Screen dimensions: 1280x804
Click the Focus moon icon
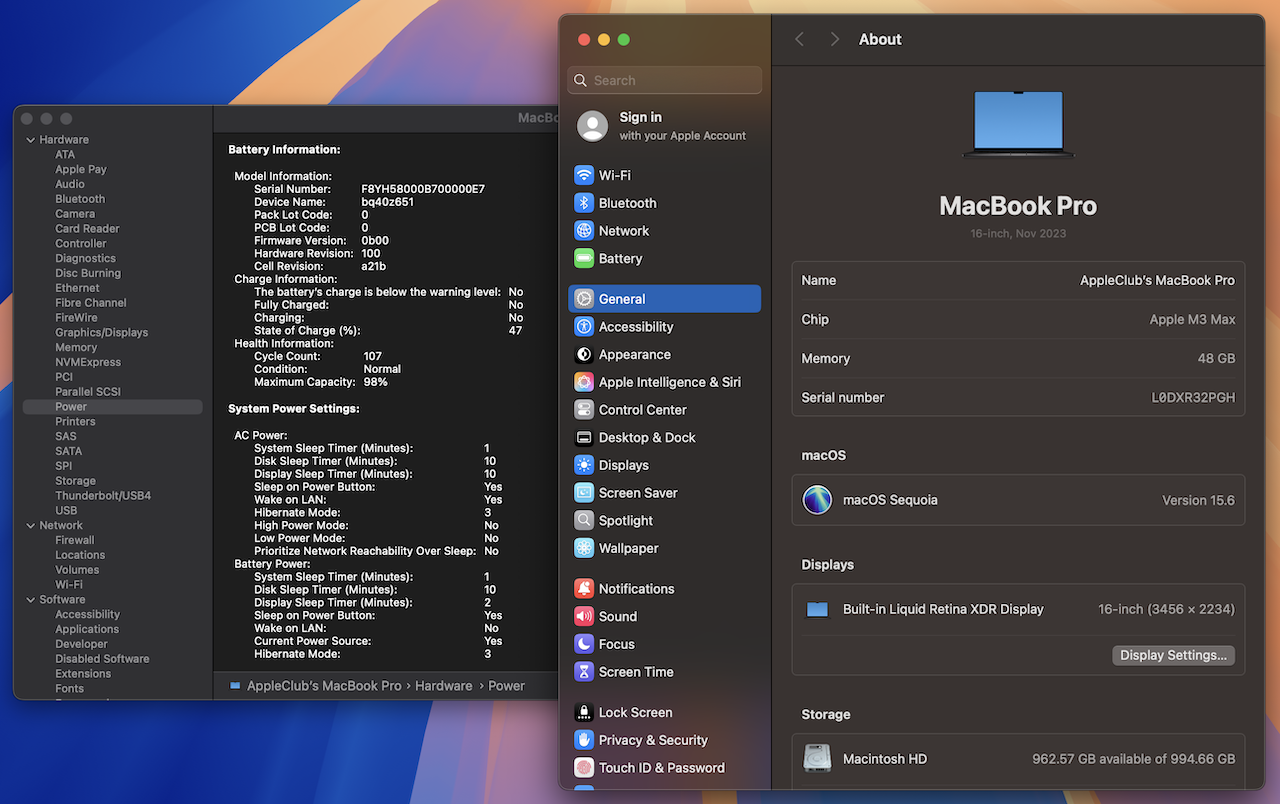click(x=584, y=644)
